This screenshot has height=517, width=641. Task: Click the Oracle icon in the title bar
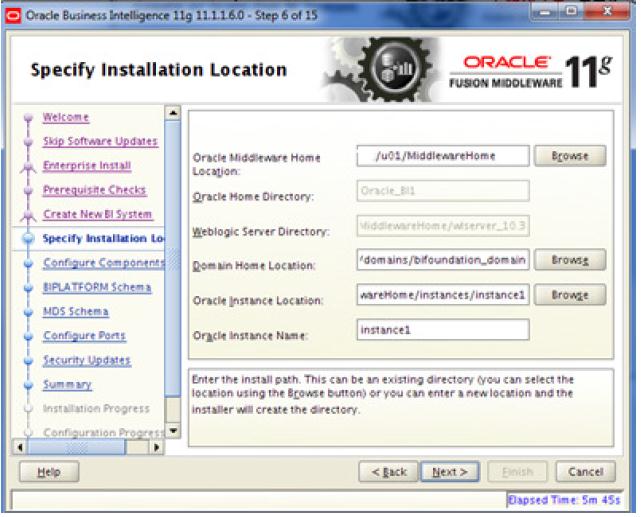[13, 16]
